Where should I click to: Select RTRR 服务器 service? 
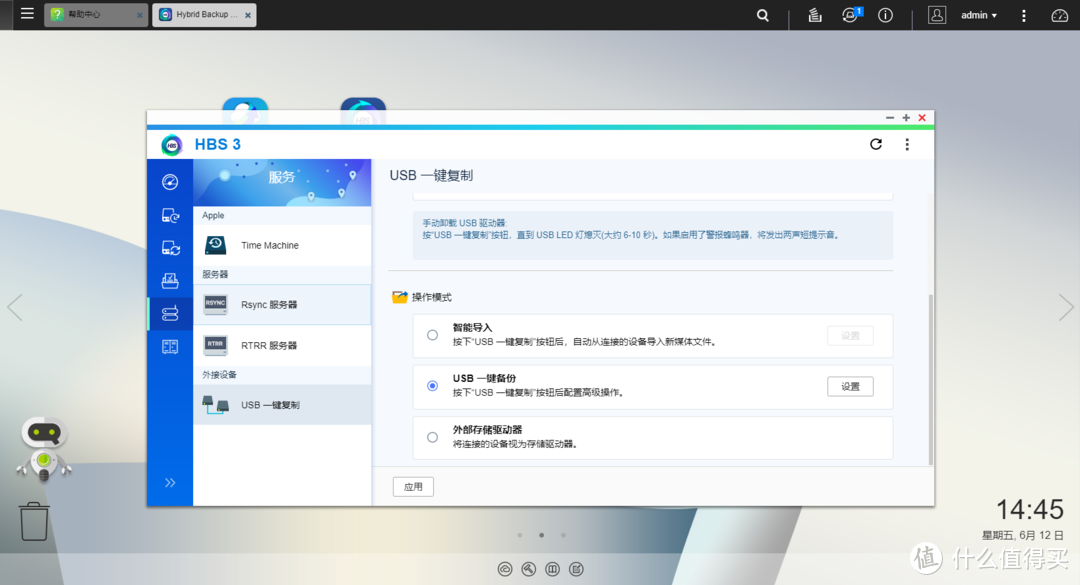[282, 345]
